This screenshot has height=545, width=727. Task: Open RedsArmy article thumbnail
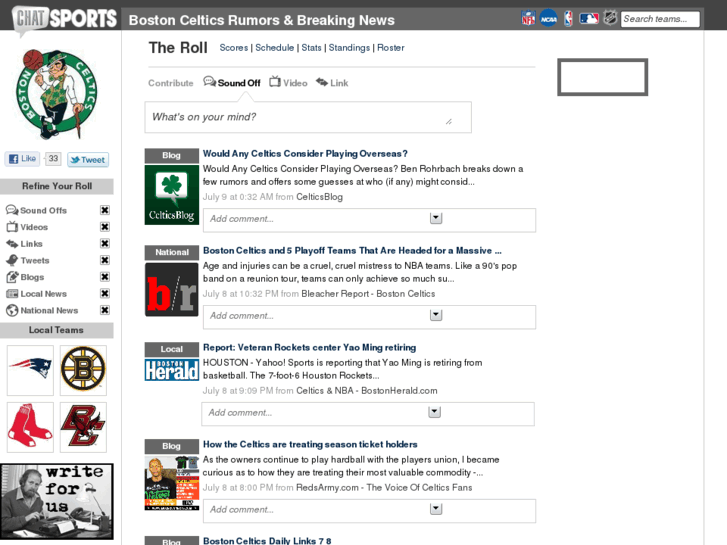pos(172,483)
